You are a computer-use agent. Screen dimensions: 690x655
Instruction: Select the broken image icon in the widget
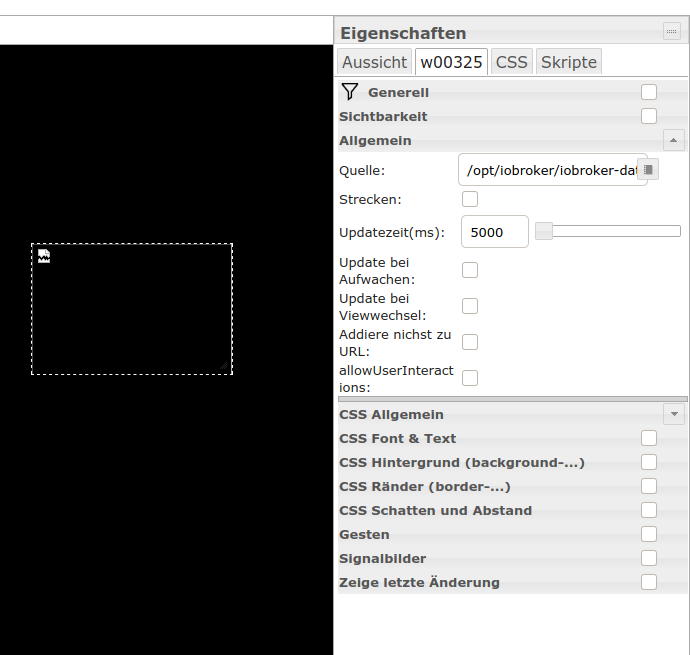[44, 256]
